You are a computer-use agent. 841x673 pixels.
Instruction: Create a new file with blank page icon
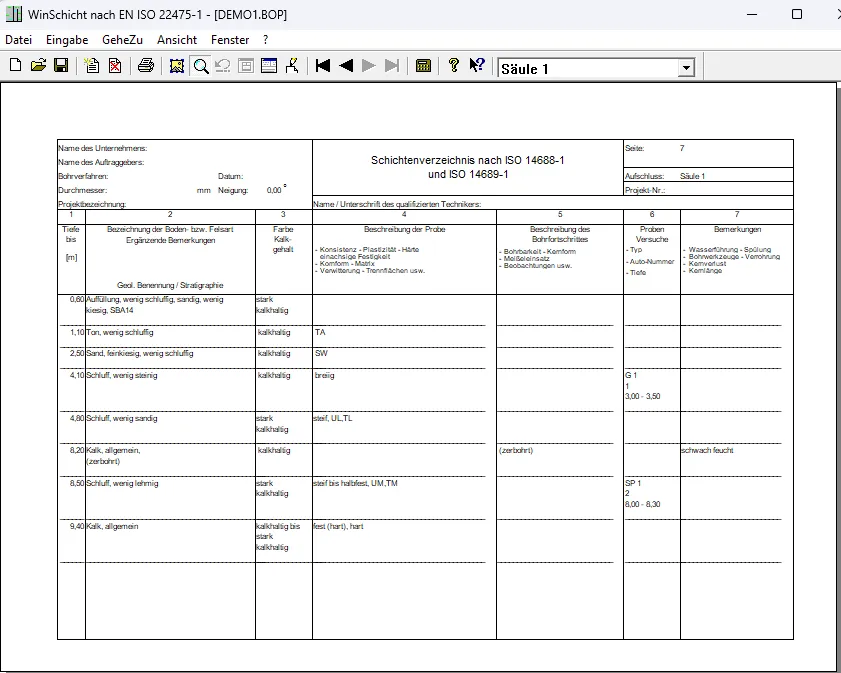16,65
